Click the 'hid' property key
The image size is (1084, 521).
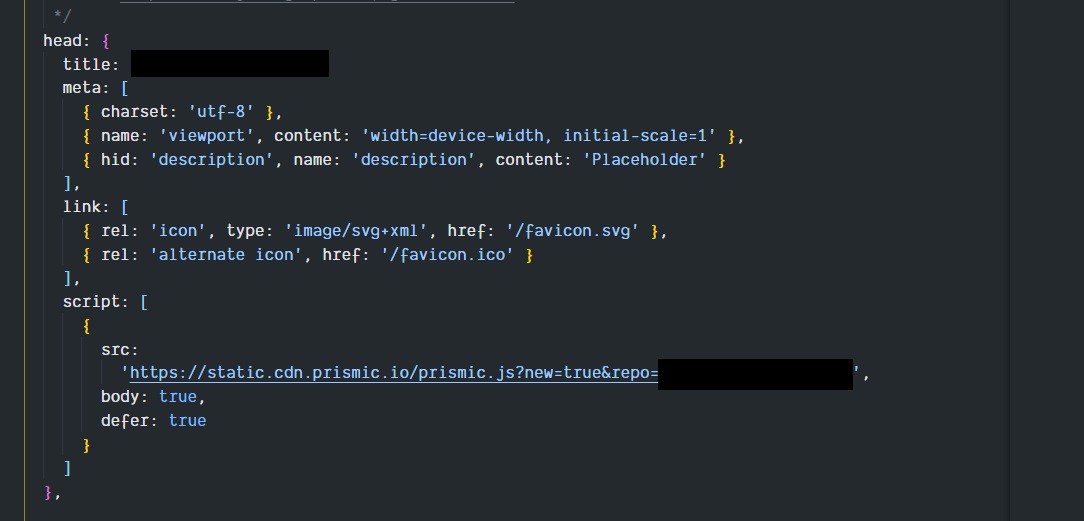(x=115, y=160)
